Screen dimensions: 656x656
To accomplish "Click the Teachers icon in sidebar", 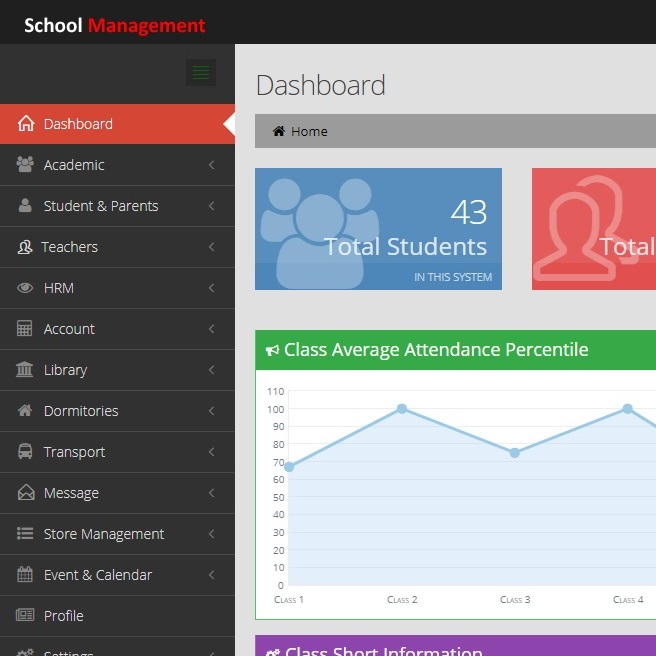I will point(25,247).
